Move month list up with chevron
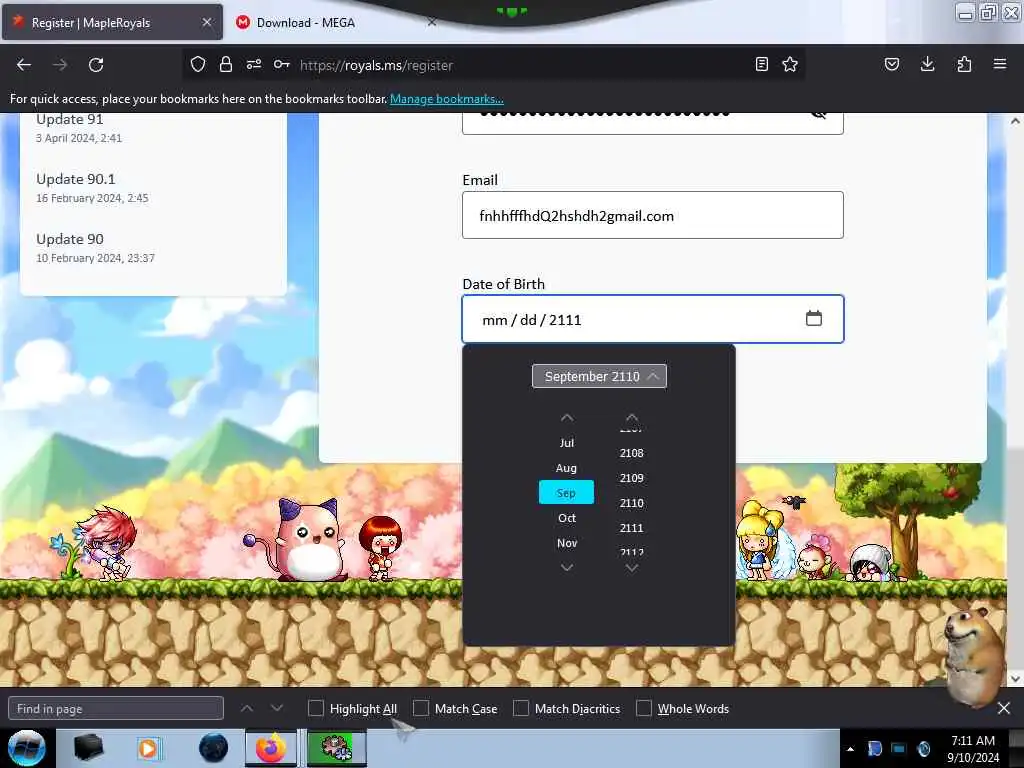The width and height of the screenshot is (1024, 768). 567,418
